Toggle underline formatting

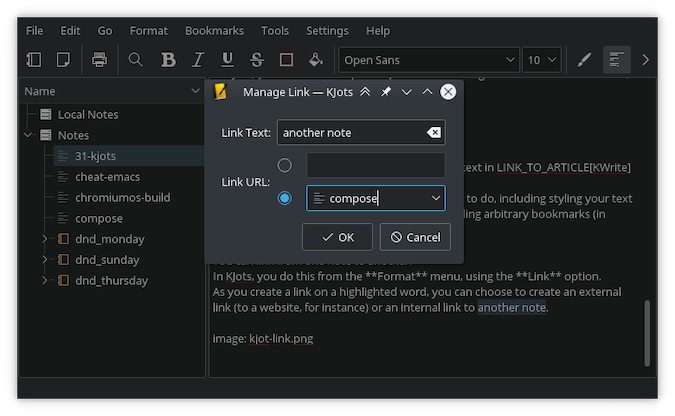click(227, 59)
